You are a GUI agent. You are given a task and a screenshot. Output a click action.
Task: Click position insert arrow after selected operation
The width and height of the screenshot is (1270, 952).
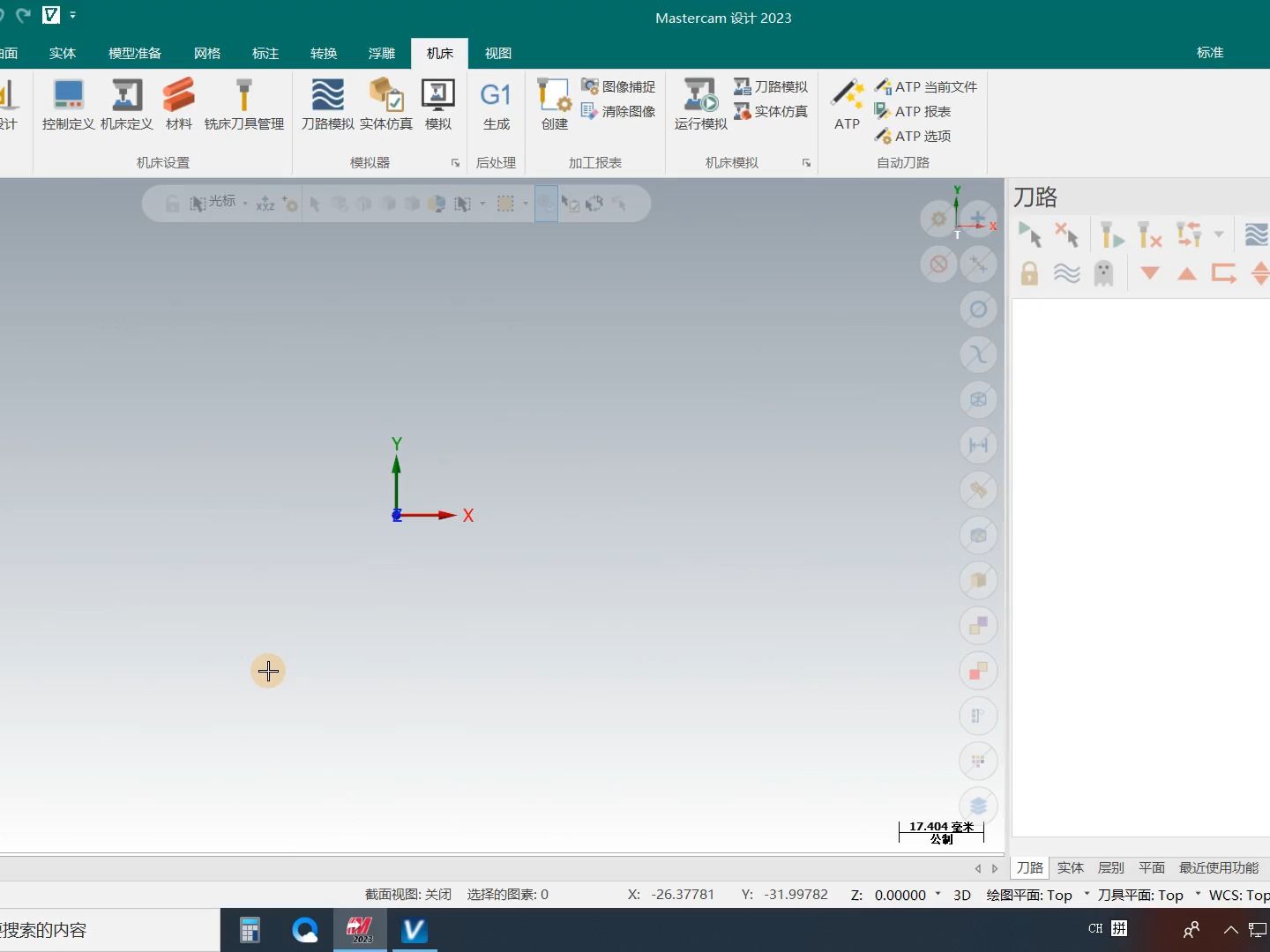click(1224, 273)
